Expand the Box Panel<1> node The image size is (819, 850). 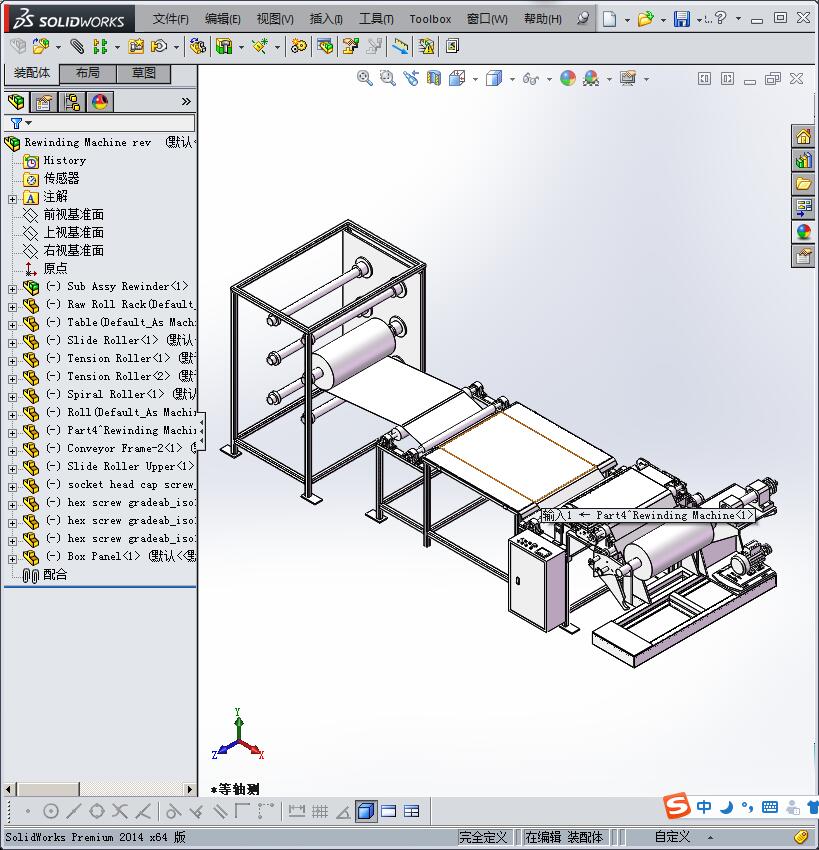(x=12, y=559)
